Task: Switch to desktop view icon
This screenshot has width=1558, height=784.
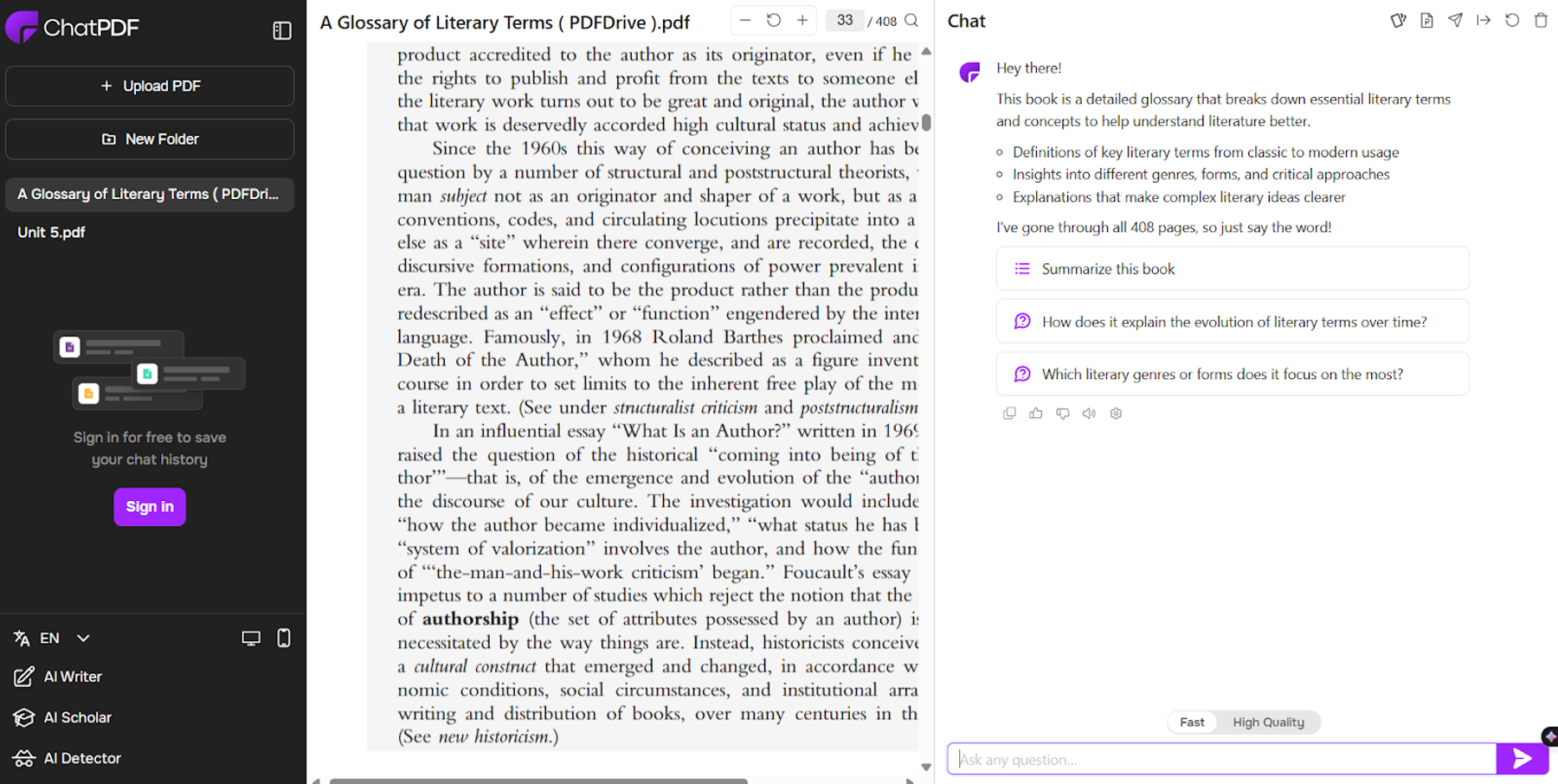Action: pos(251,639)
